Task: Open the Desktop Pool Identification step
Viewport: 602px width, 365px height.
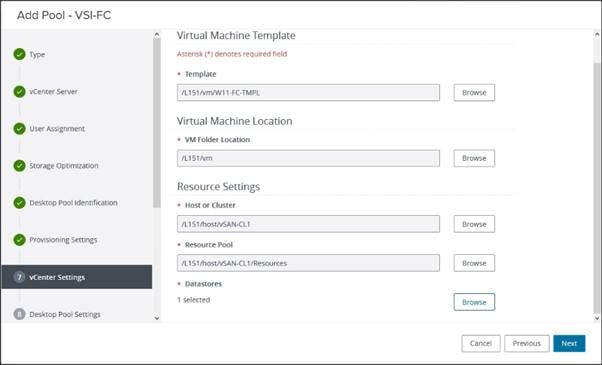Action: click(x=73, y=203)
